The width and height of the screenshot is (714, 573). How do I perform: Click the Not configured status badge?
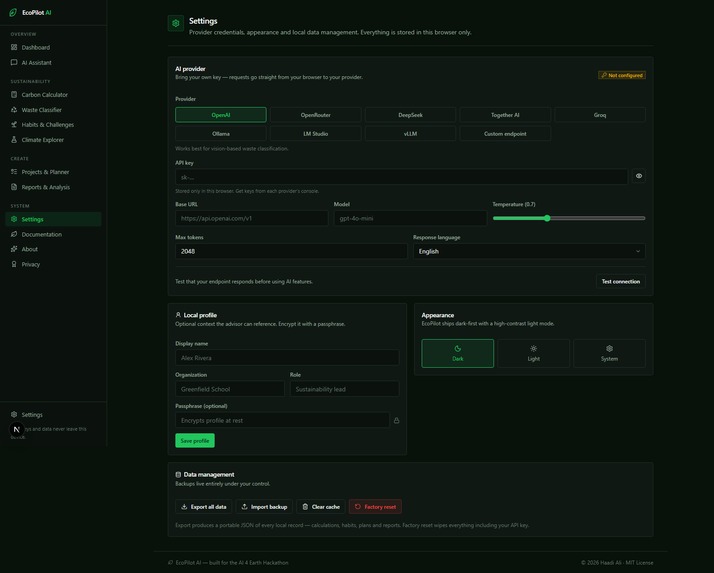(x=622, y=75)
